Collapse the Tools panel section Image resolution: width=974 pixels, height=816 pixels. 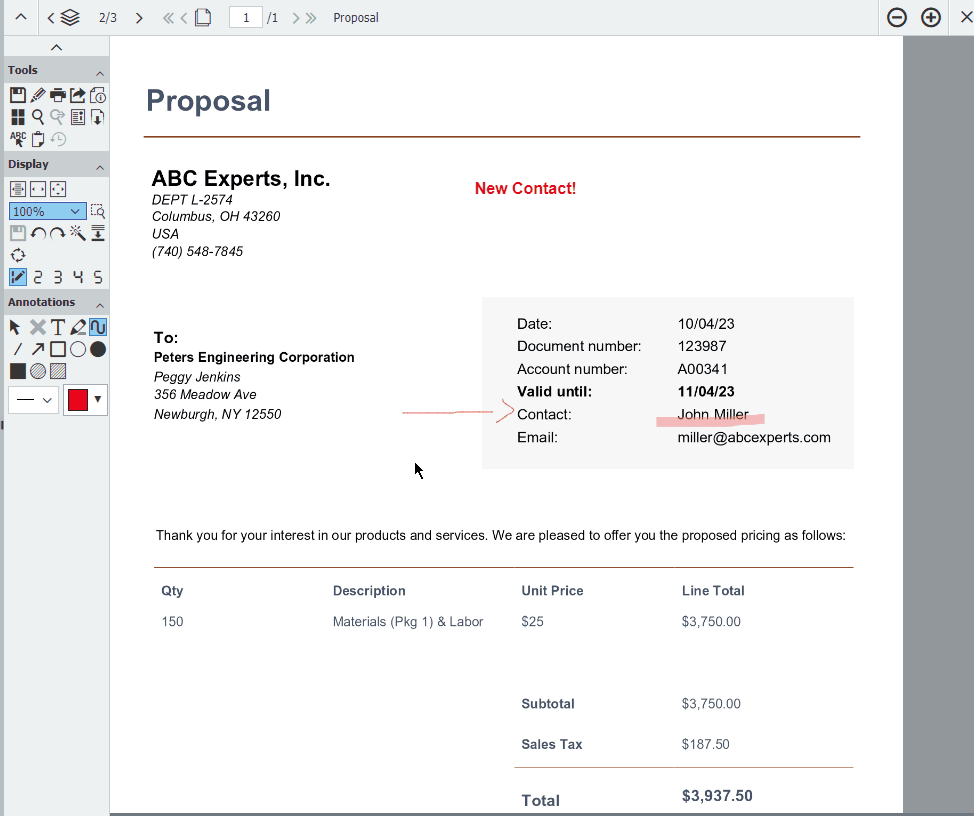pos(100,74)
